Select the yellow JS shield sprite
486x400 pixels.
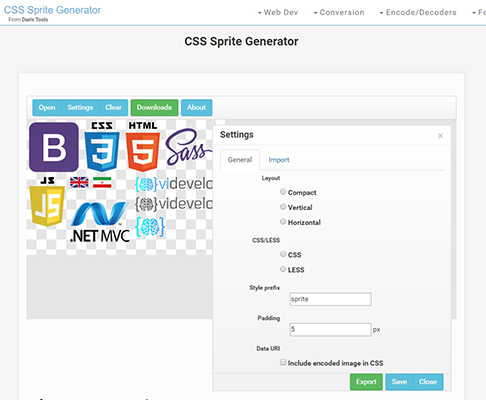point(47,202)
